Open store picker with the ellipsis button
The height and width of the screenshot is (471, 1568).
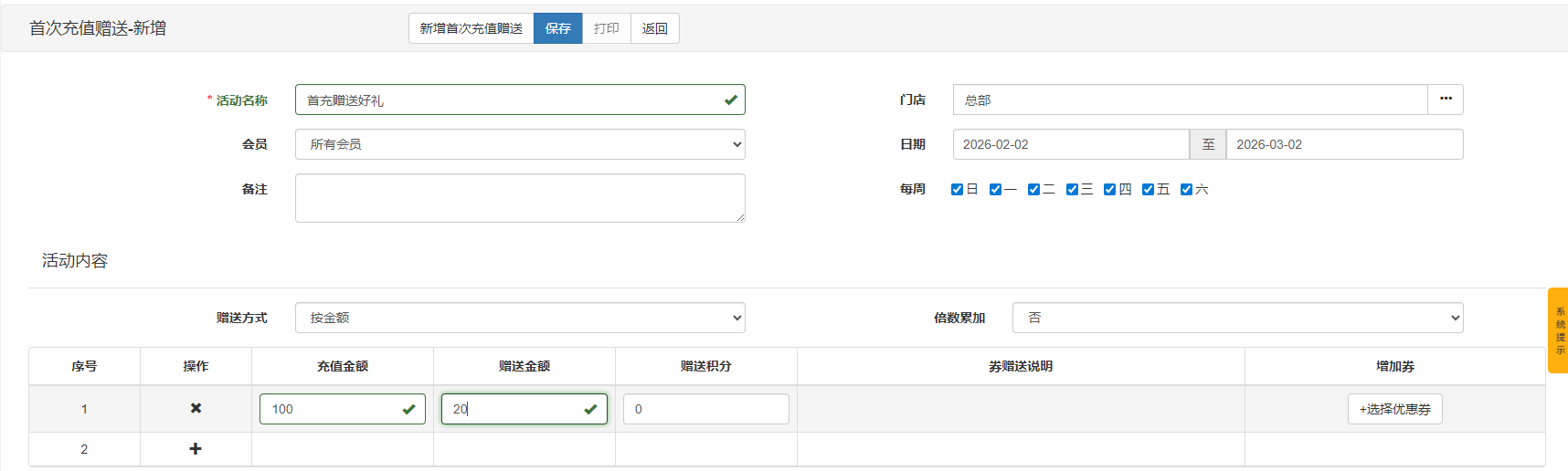(1445, 99)
